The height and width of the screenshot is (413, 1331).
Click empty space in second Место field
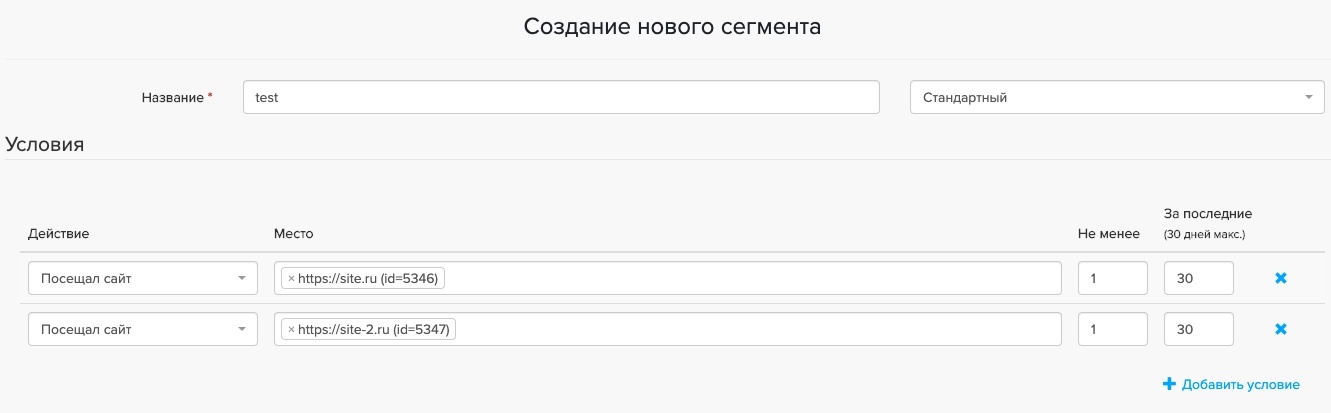coord(750,329)
